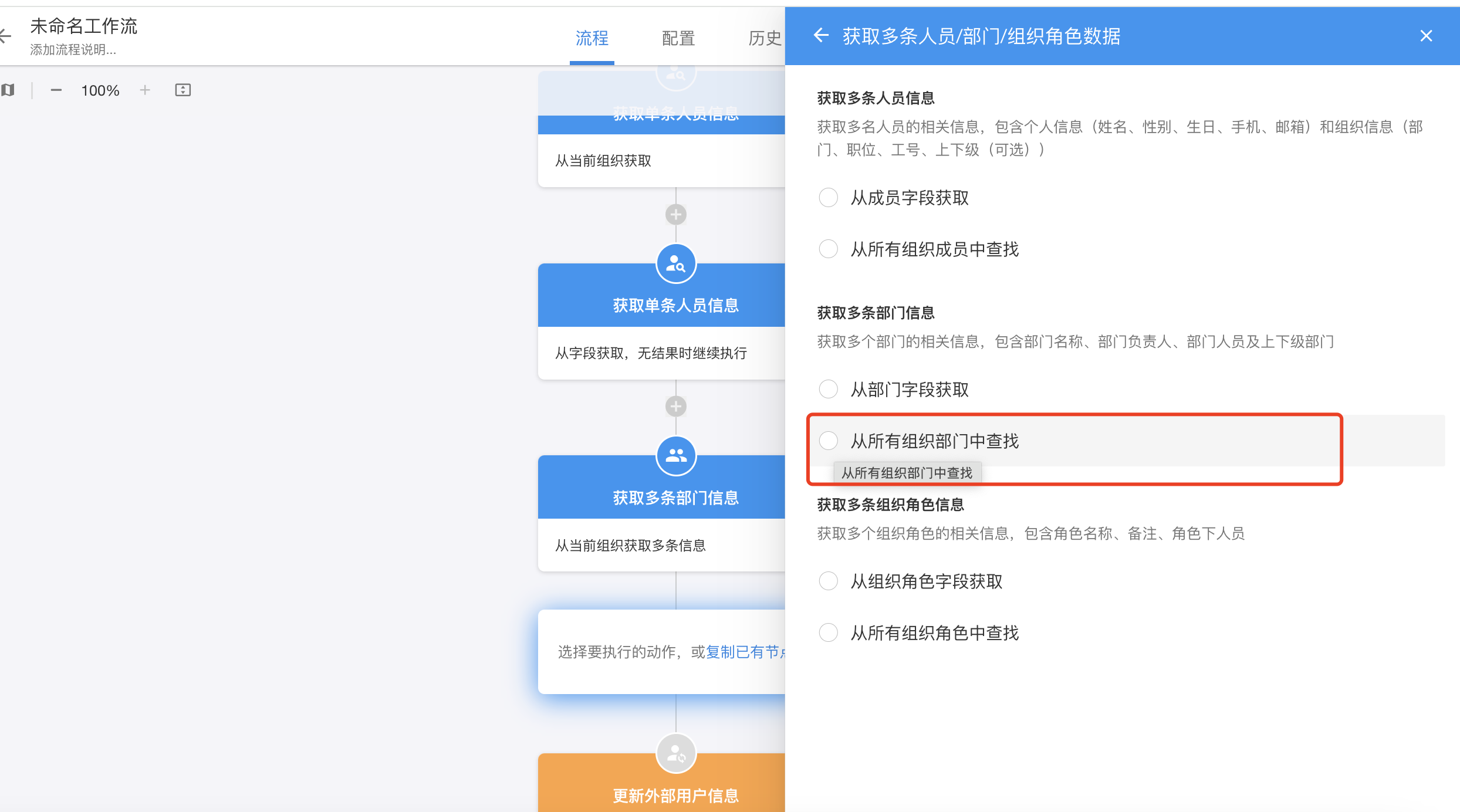
Task: Click the fit-to-screen icon in toolbar
Action: point(183,90)
